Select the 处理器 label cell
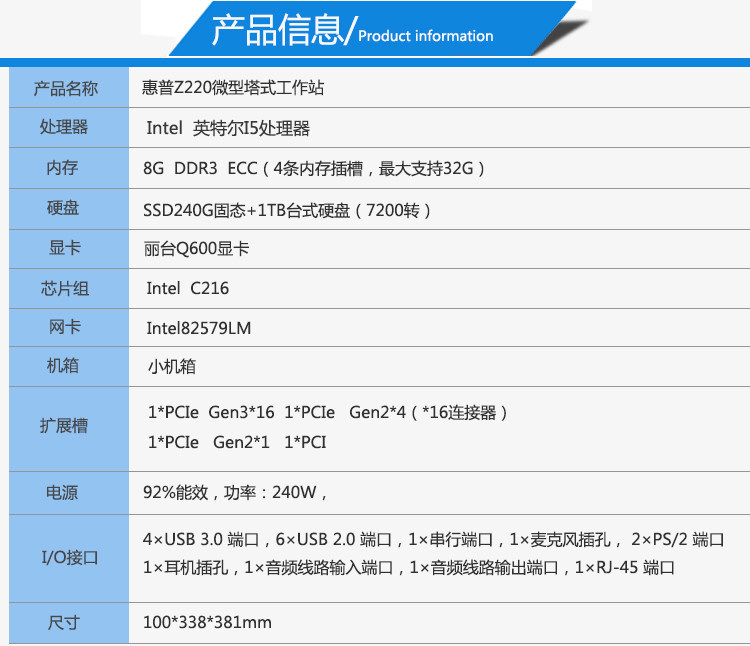This screenshot has height=646, width=750. pos(69,128)
